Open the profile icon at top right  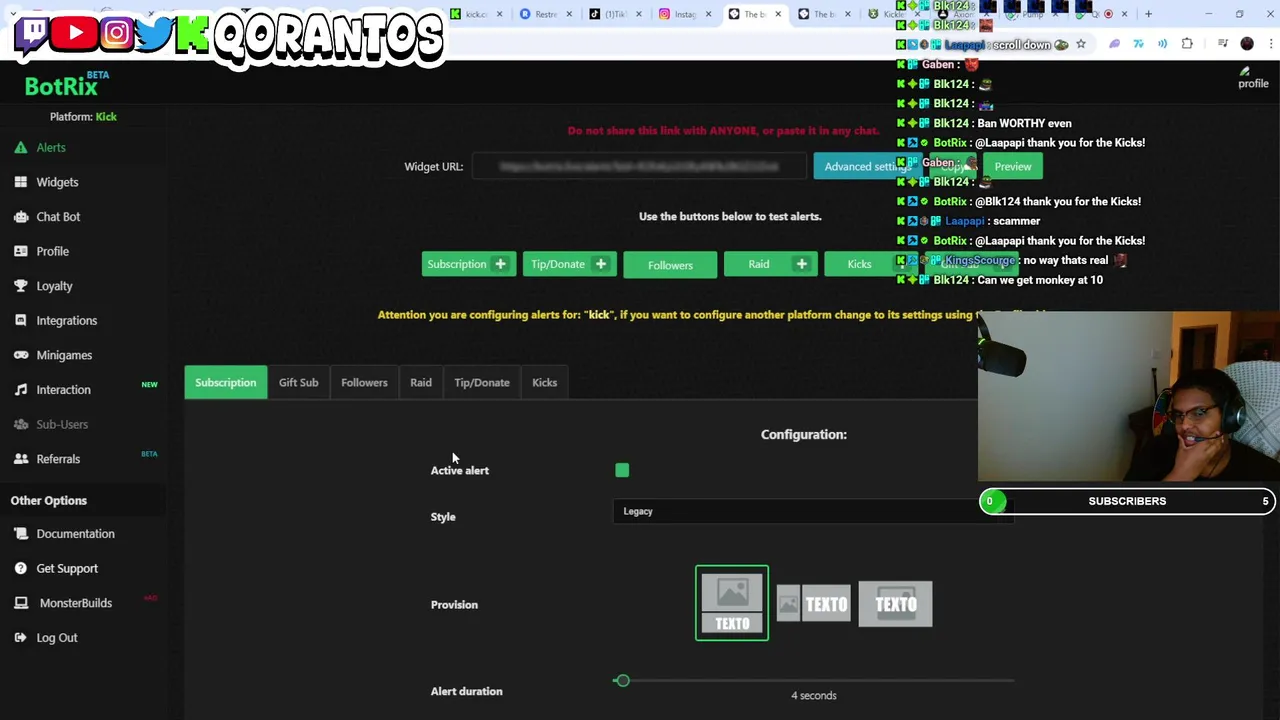[1252, 78]
